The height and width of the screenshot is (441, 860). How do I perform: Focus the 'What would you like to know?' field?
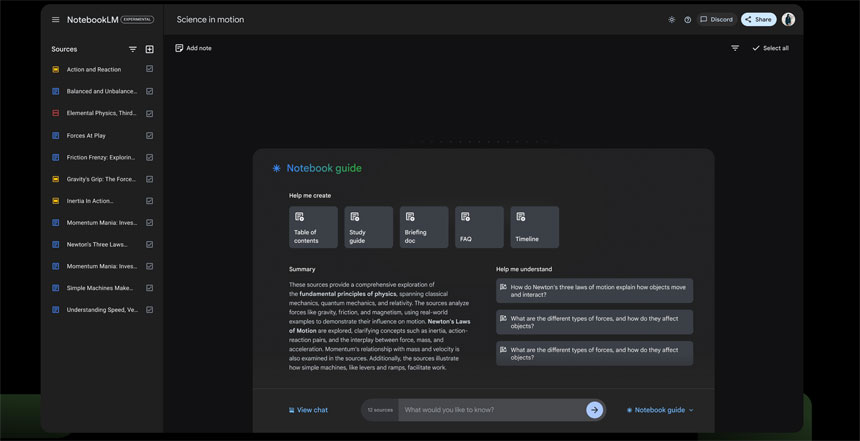(491, 410)
